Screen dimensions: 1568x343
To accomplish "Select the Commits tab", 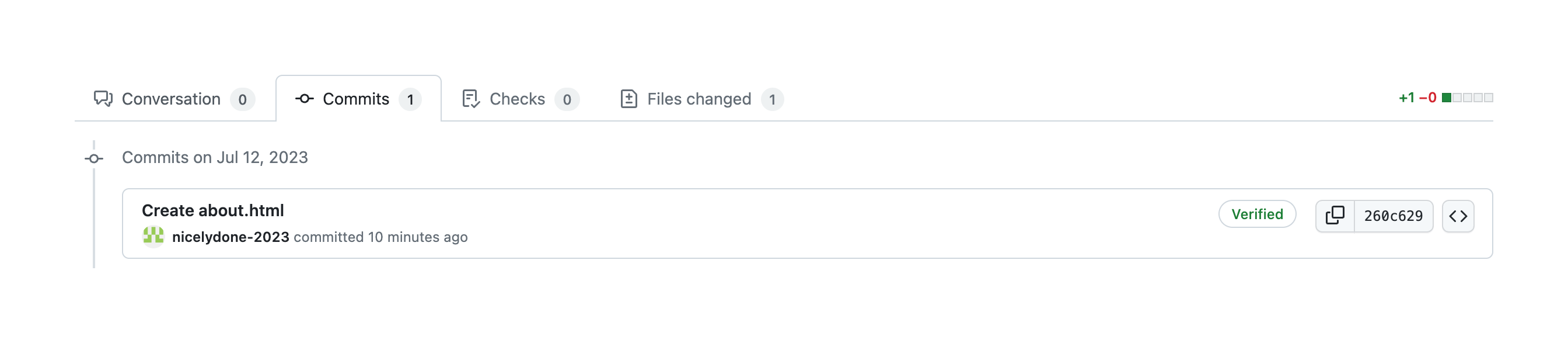I will [355, 99].
